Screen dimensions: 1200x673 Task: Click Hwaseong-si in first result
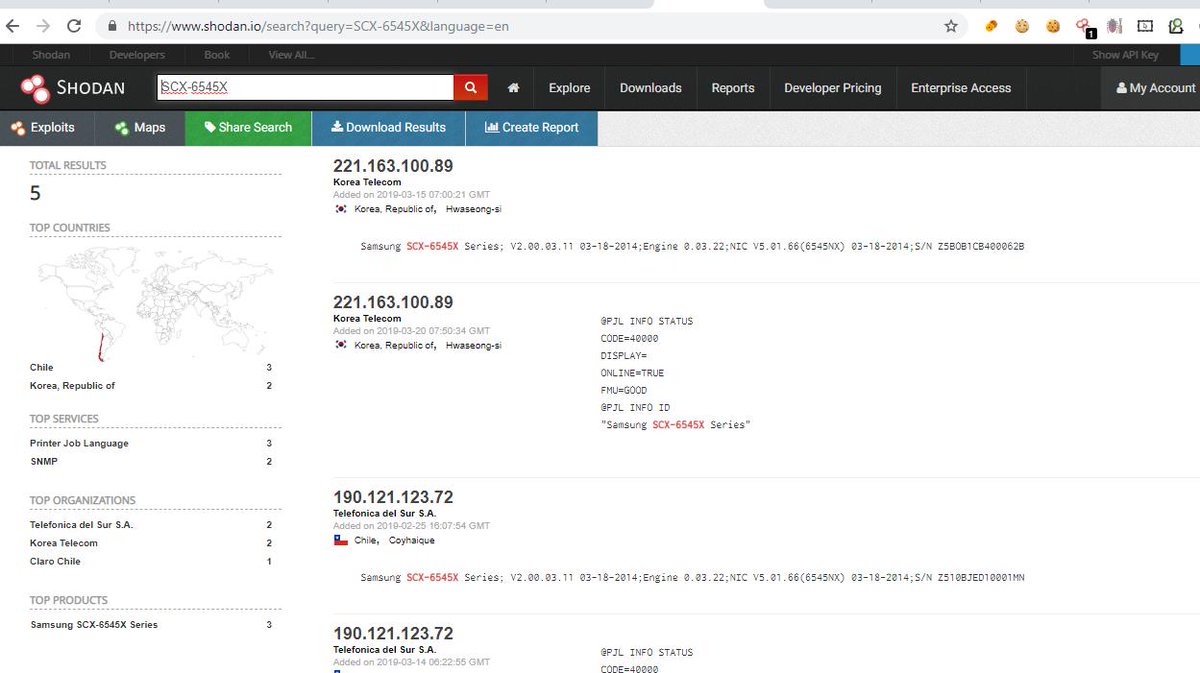[474, 209]
